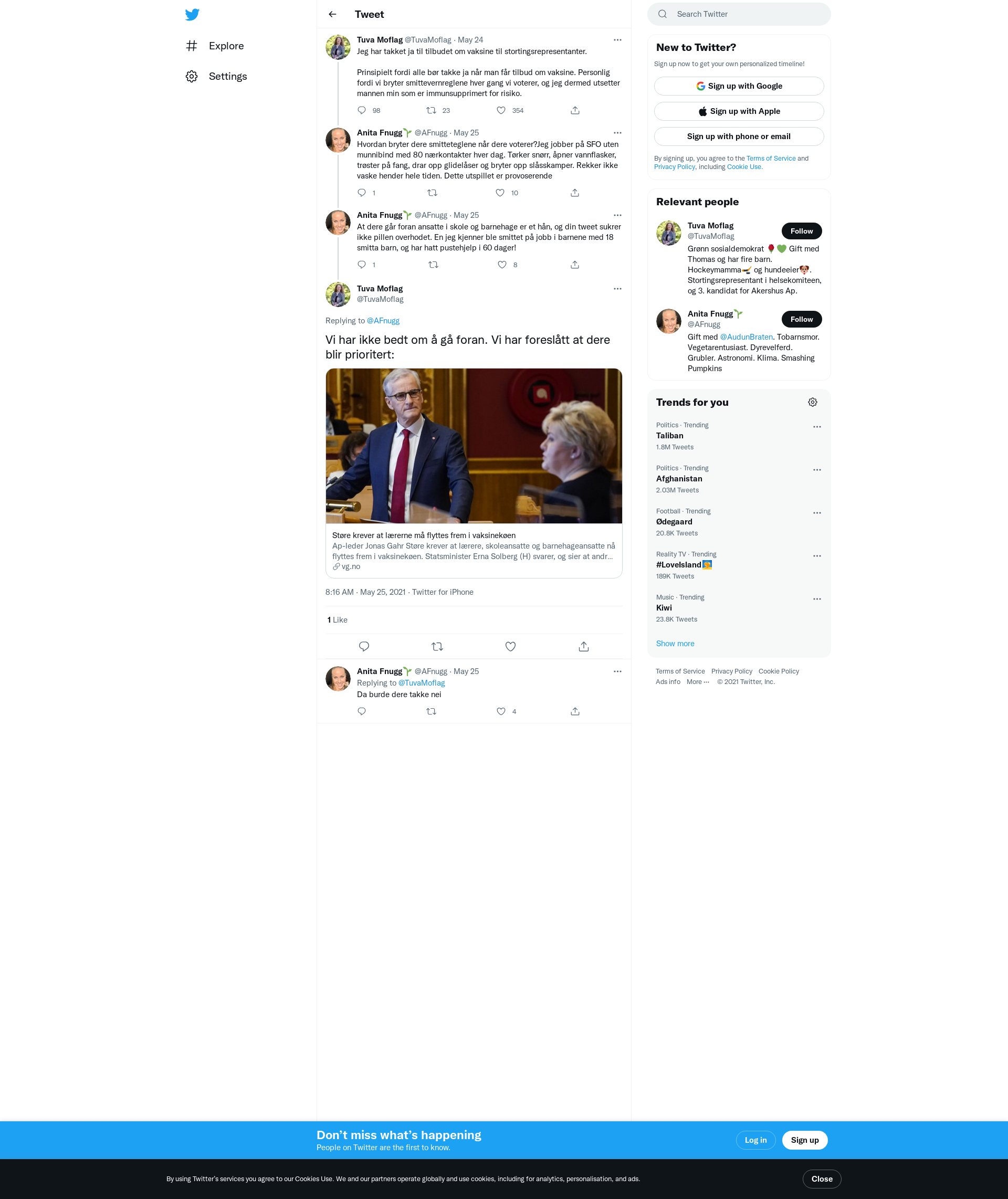The image size is (1008, 1199).
Task: Open more options for Kiwi trend
Action: coord(817,598)
